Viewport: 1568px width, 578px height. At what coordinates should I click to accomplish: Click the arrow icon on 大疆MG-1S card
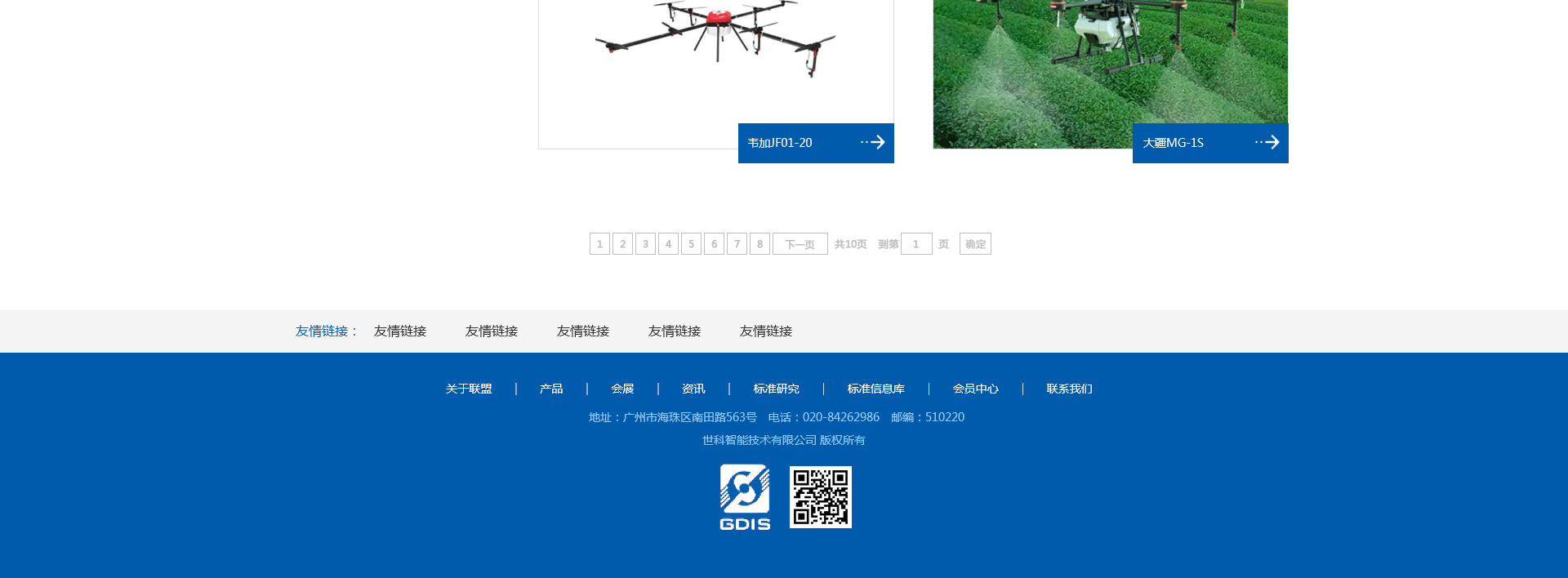[x=1267, y=143]
